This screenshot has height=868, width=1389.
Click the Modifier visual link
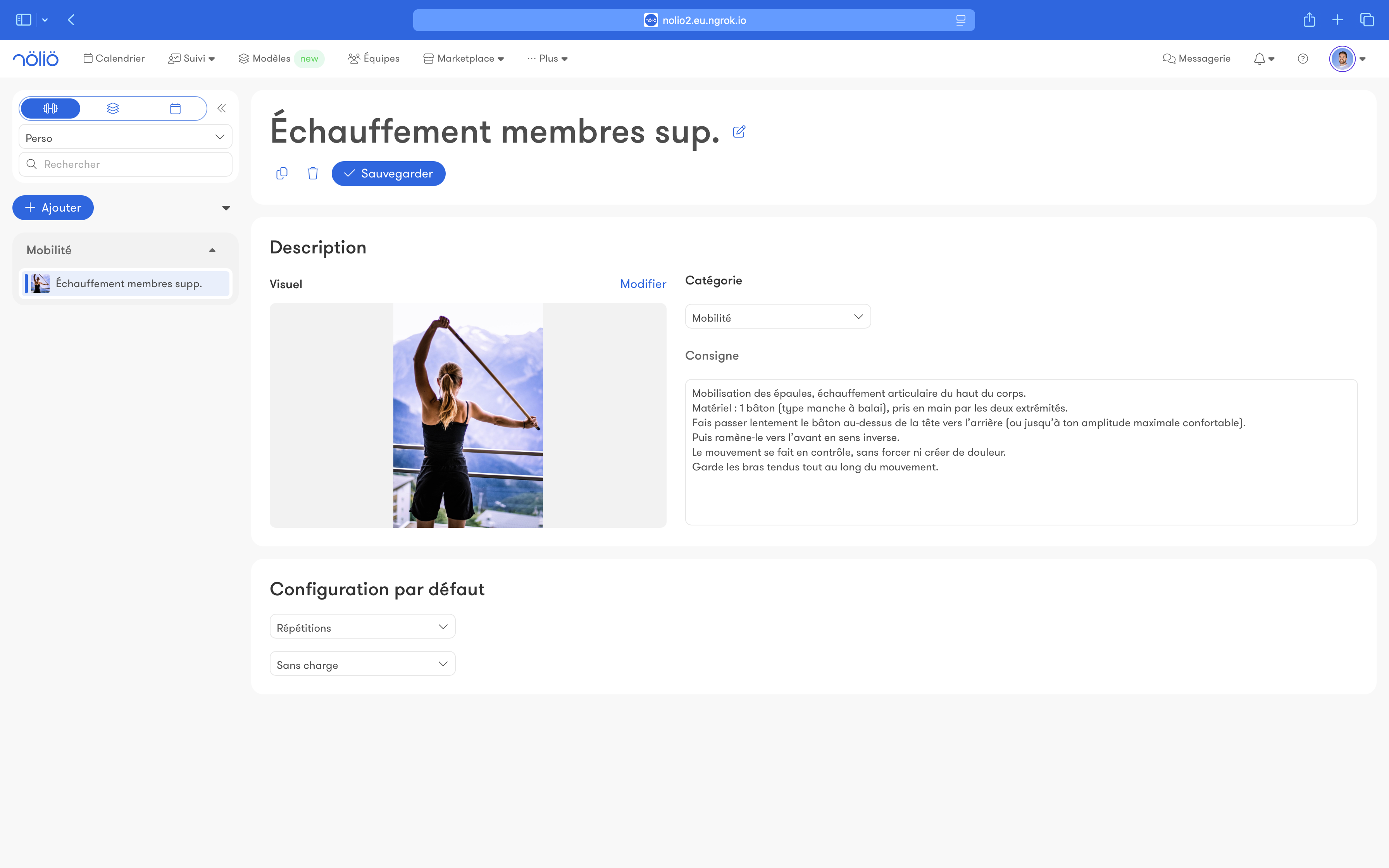pyautogui.click(x=643, y=284)
